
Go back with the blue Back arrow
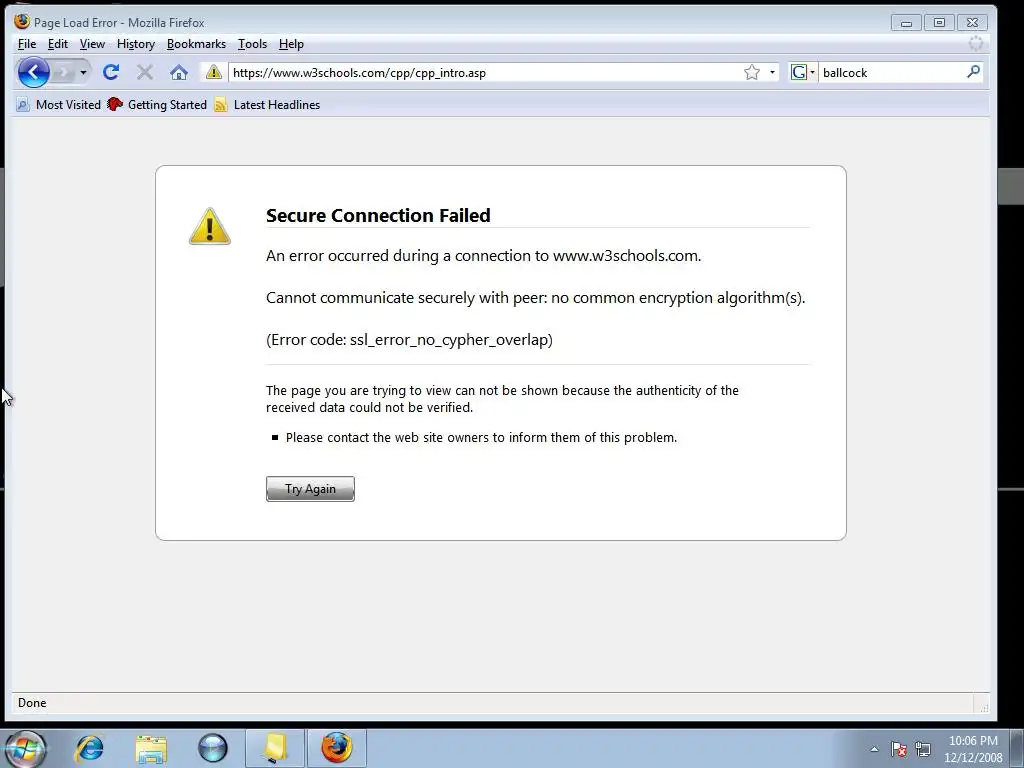point(33,72)
